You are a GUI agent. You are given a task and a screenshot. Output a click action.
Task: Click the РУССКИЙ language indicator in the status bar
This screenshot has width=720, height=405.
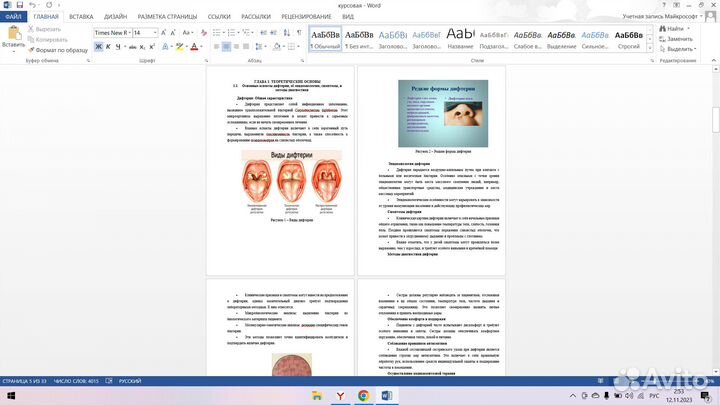[x=130, y=381]
